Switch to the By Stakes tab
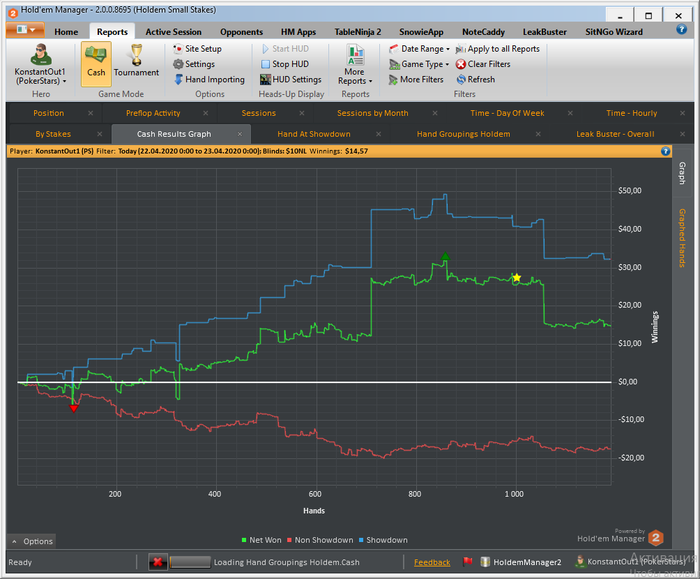The image size is (700, 579). (53, 134)
